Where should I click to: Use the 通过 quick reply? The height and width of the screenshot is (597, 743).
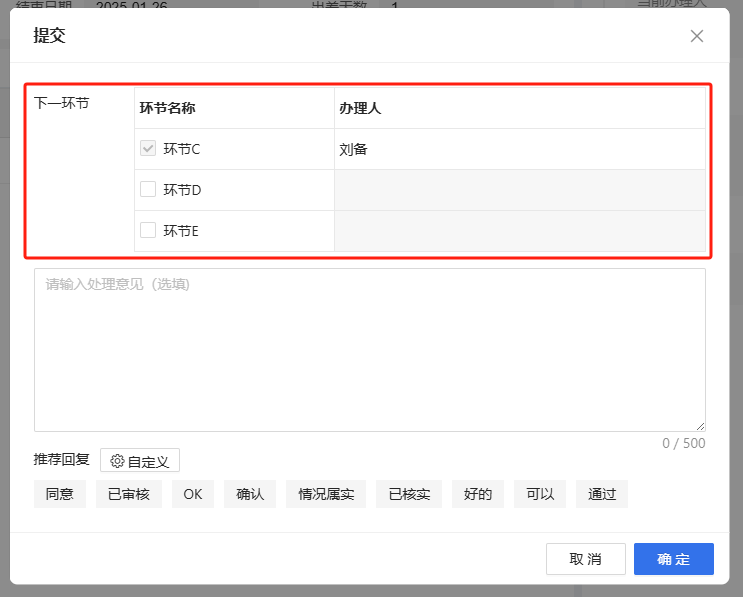pos(602,494)
